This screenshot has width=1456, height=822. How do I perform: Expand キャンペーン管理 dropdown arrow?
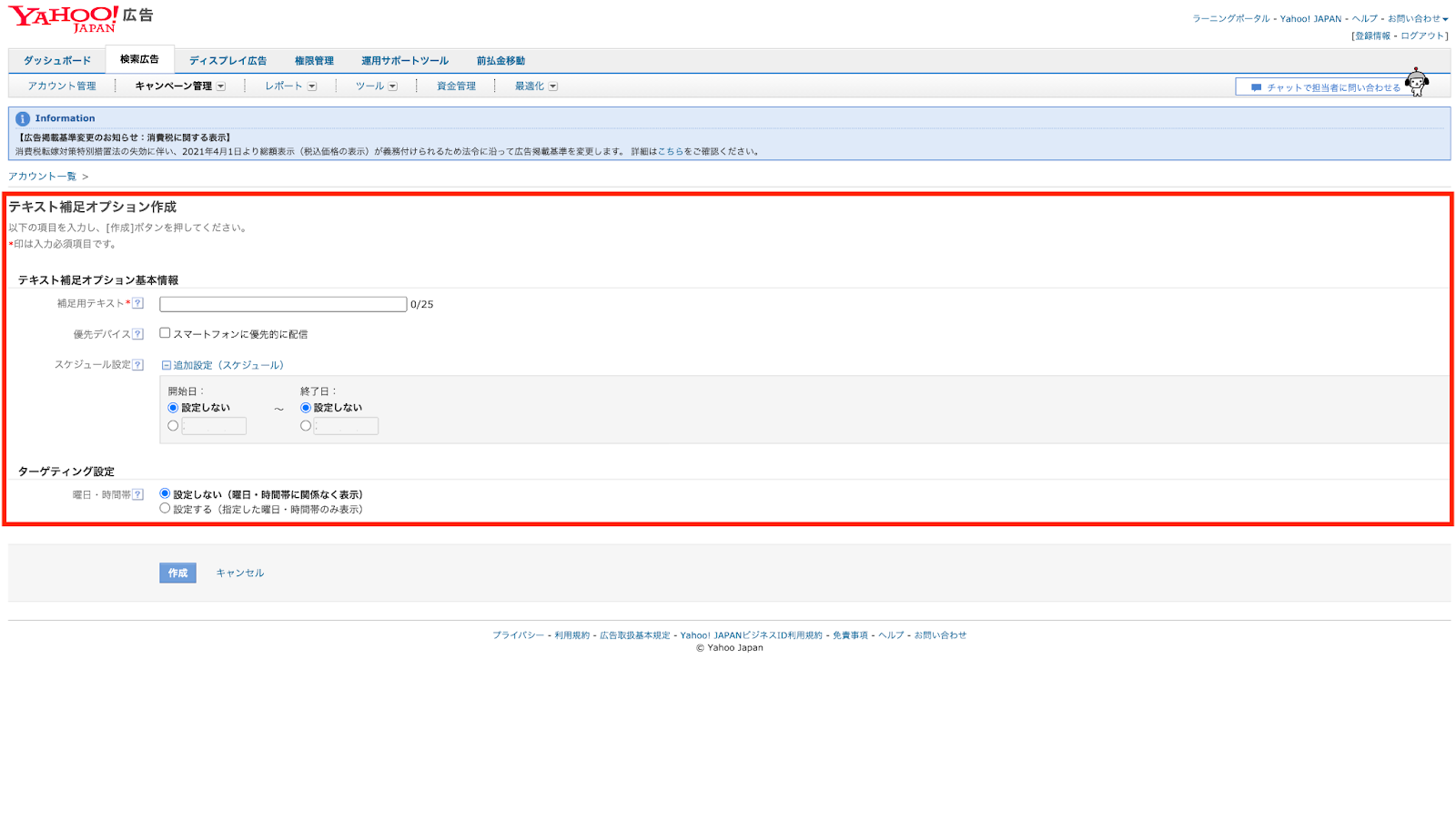(x=221, y=86)
